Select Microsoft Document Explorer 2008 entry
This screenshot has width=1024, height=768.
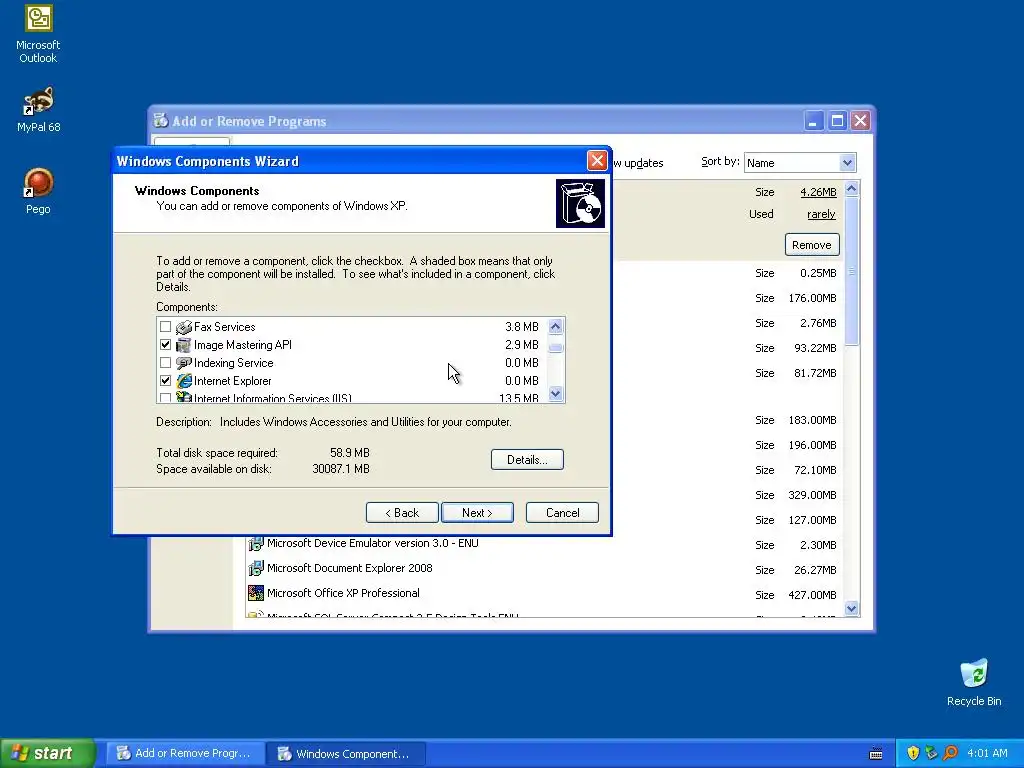(x=349, y=568)
